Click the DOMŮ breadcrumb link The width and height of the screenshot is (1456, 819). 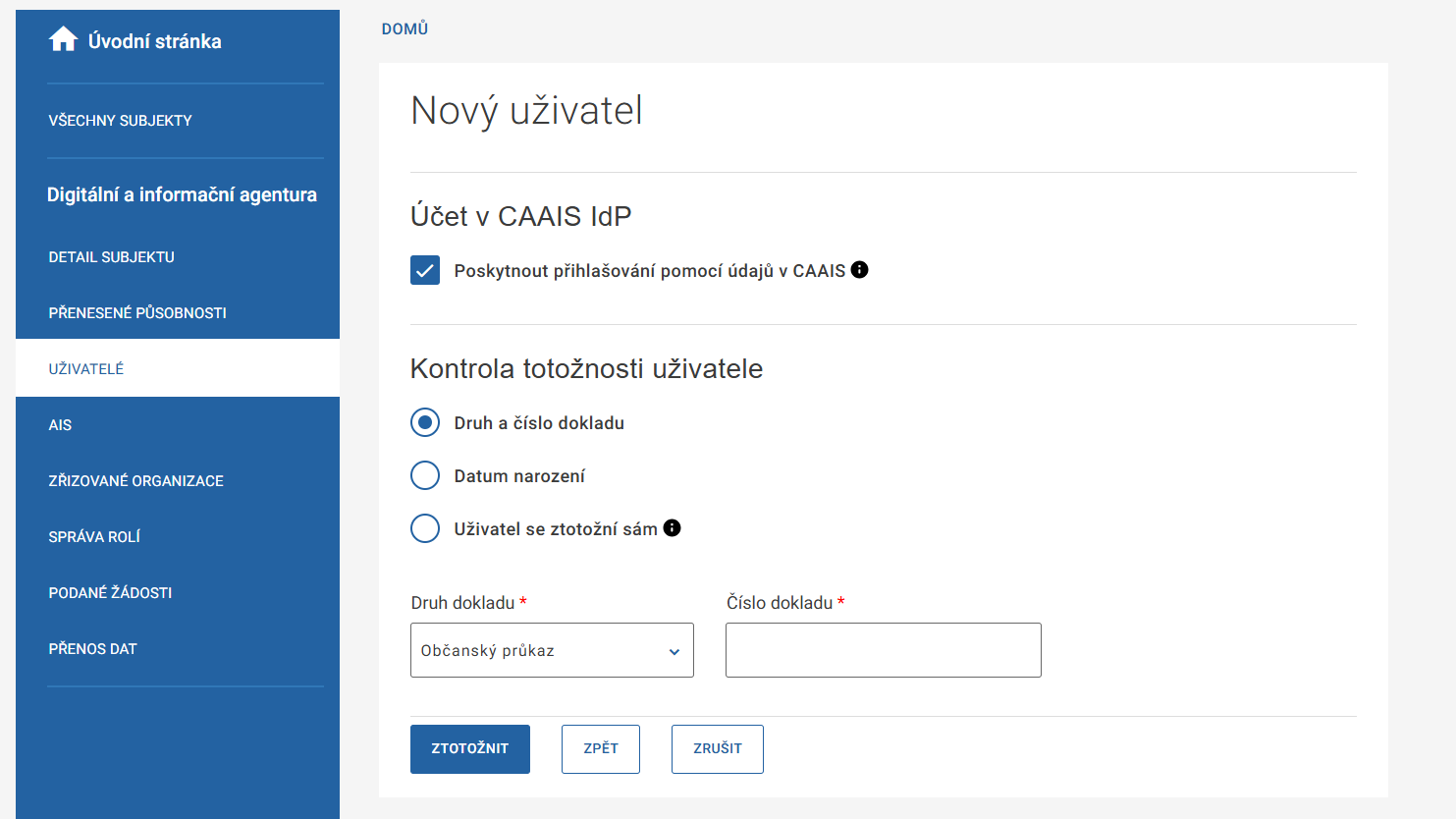coord(404,29)
